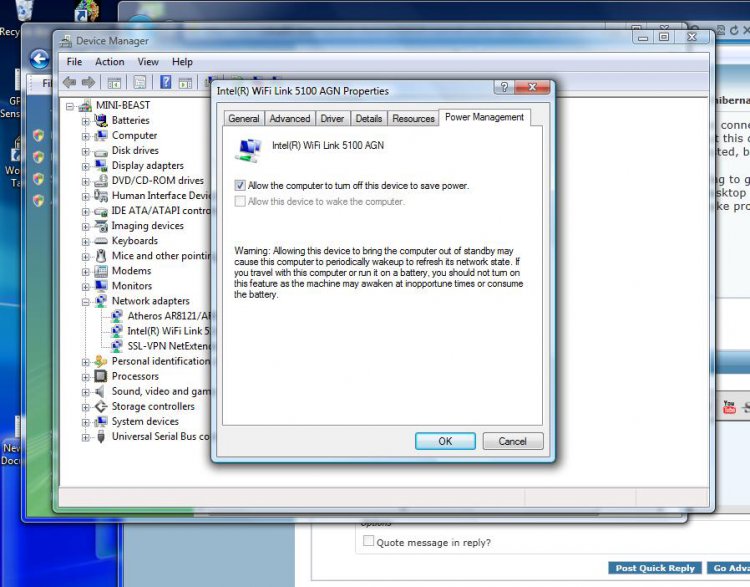Expand the Computer node
The image size is (750, 587).
click(86, 136)
